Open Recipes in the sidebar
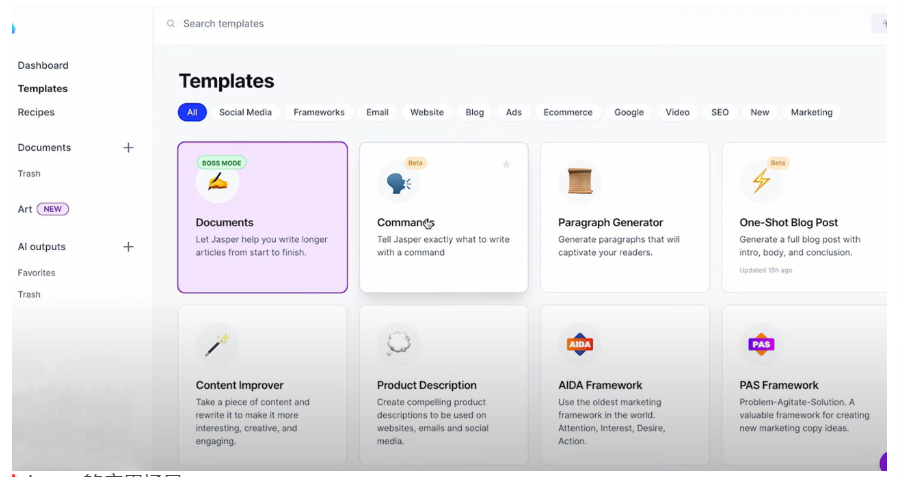The width and height of the screenshot is (904, 477). click(x=36, y=113)
